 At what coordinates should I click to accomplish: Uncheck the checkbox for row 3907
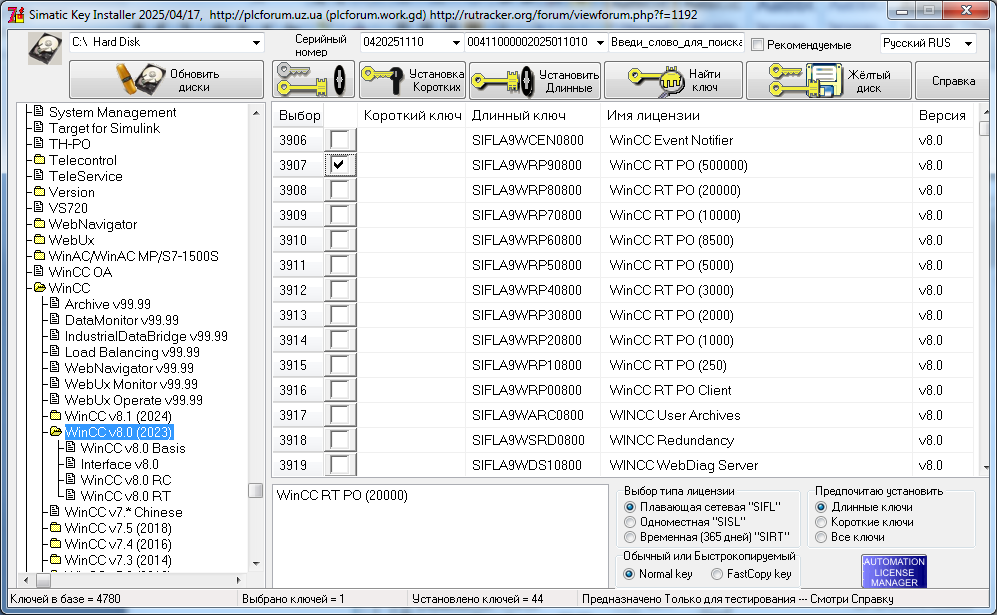(x=340, y=165)
